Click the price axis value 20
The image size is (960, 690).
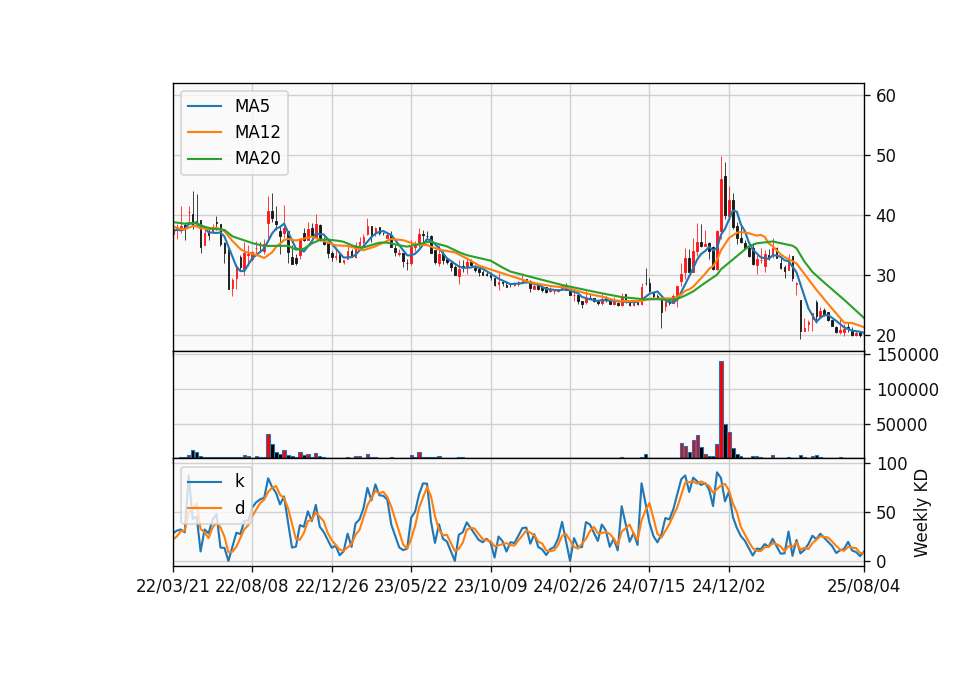pos(886,336)
